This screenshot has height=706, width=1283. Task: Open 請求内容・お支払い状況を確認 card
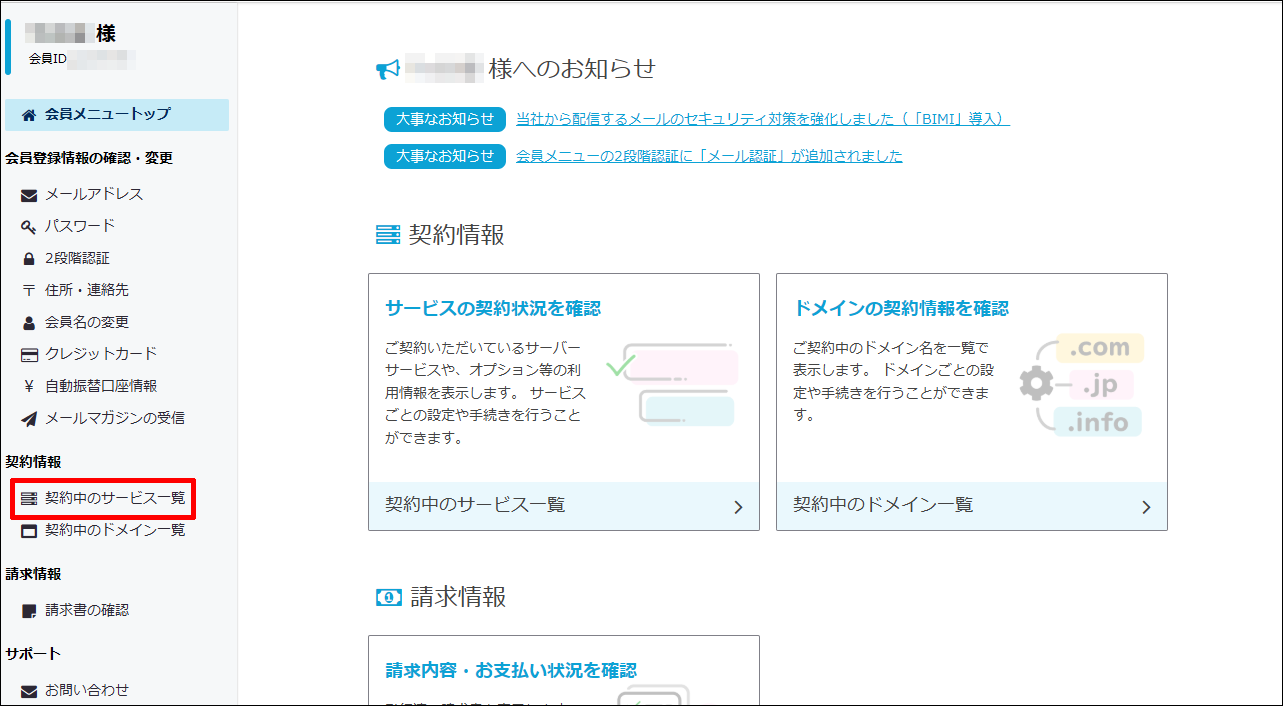pos(511,670)
